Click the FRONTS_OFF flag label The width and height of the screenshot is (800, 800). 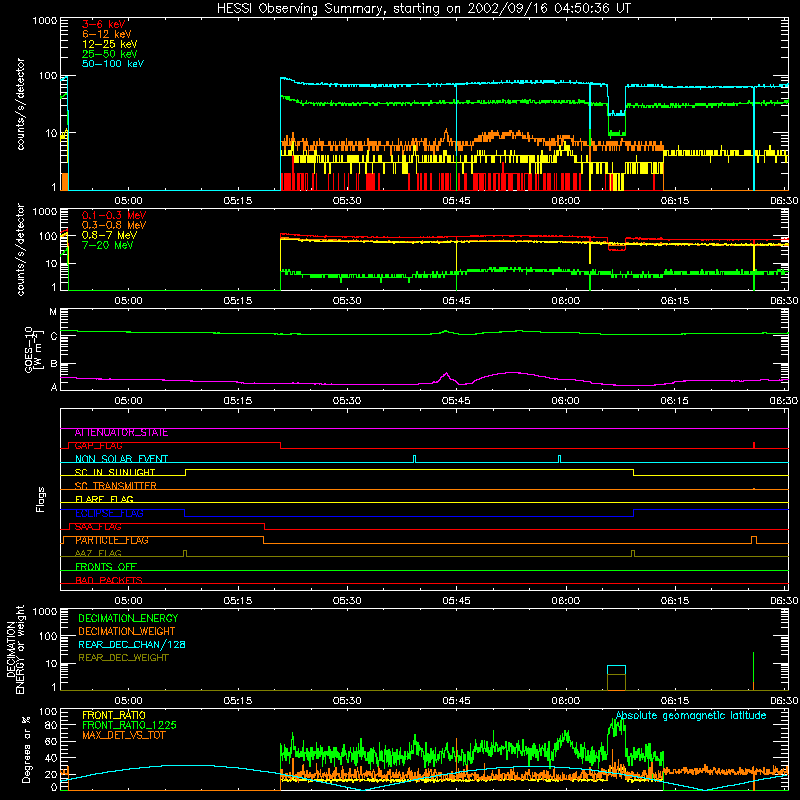pos(106,567)
